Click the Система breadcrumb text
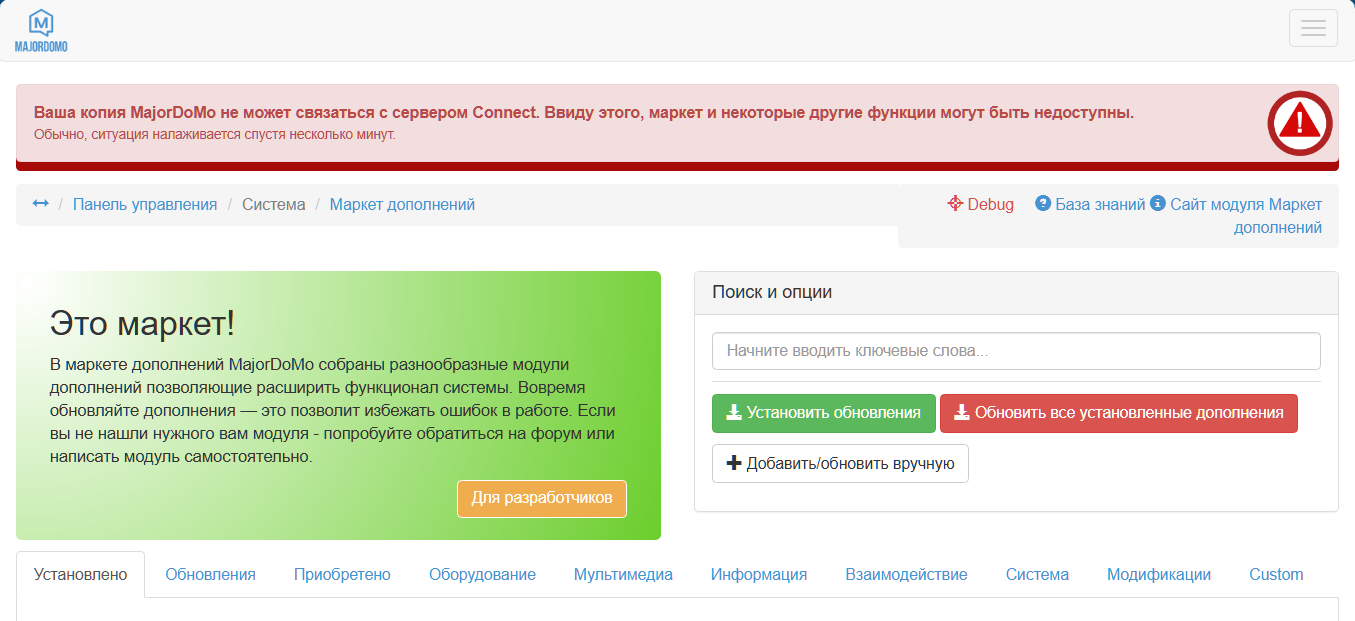Screen dimensions: 1355x621 (274, 204)
